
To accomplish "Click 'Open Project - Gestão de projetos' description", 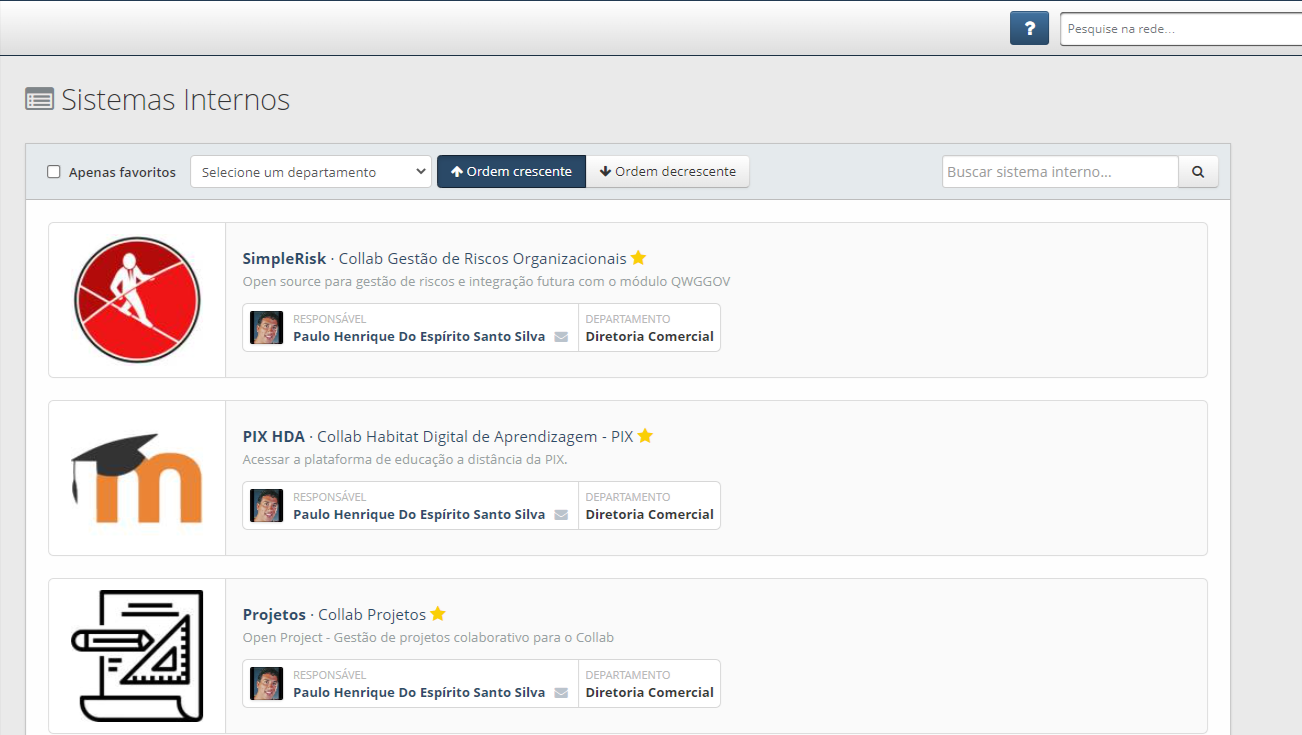I will pyautogui.click(x=428, y=638).
